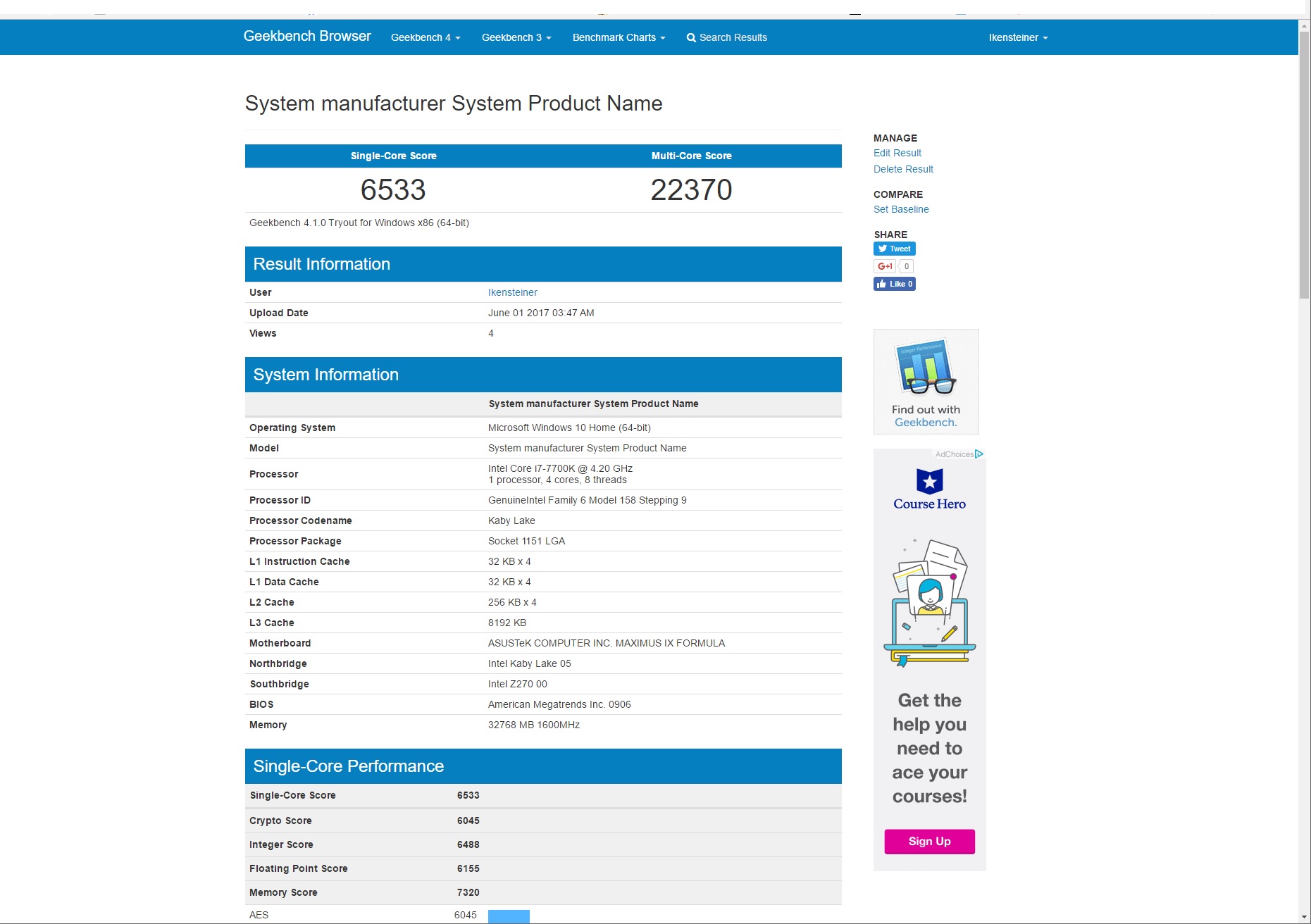
Task: Click '256 KB x 4' L2 cache value
Action: pos(512,602)
